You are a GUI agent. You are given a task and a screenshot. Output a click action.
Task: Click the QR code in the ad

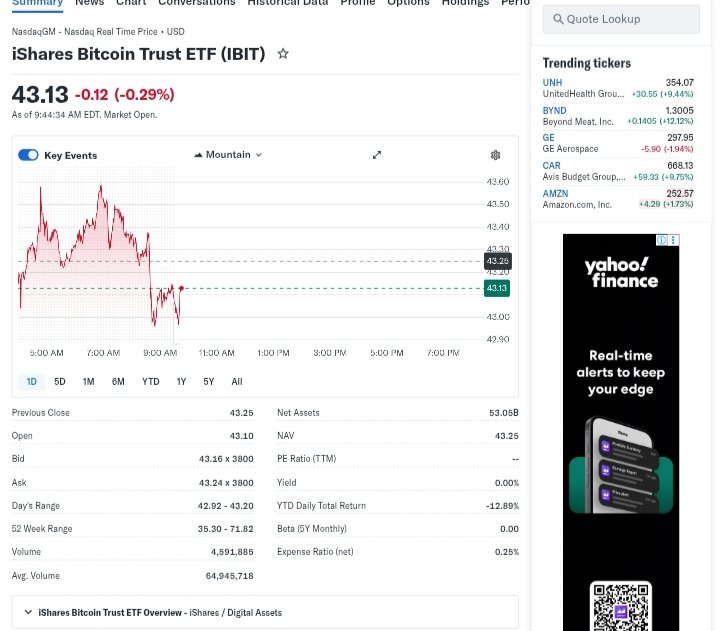tap(620, 607)
